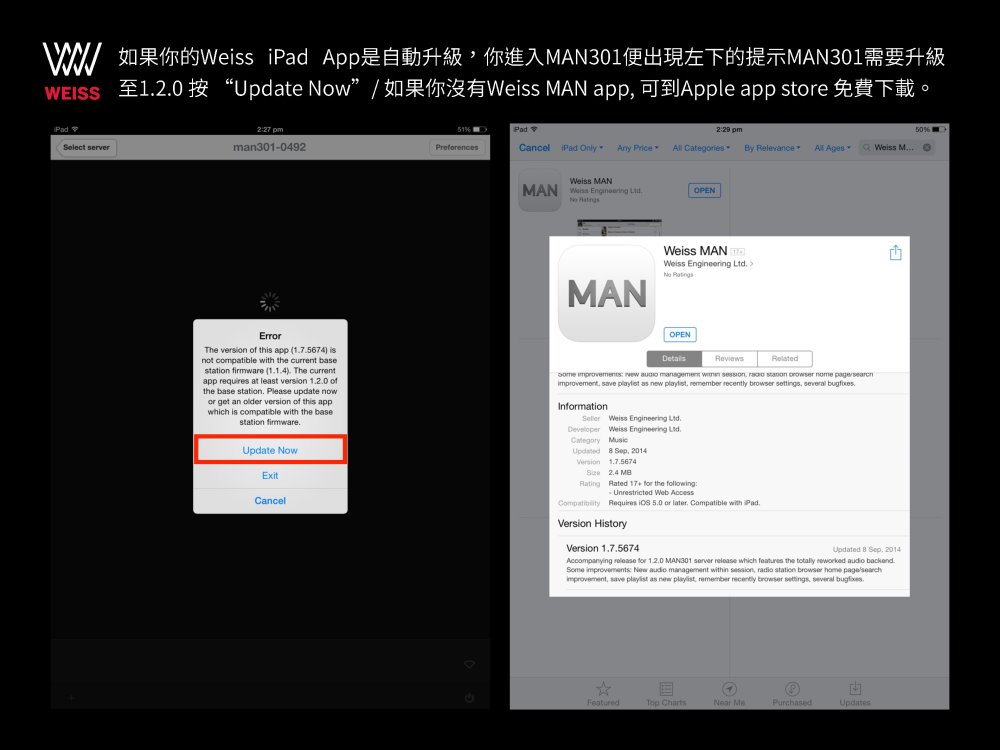Clear the App Store search text
Viewport: 1000px width, 750px height.
click(x=927, y=147)
